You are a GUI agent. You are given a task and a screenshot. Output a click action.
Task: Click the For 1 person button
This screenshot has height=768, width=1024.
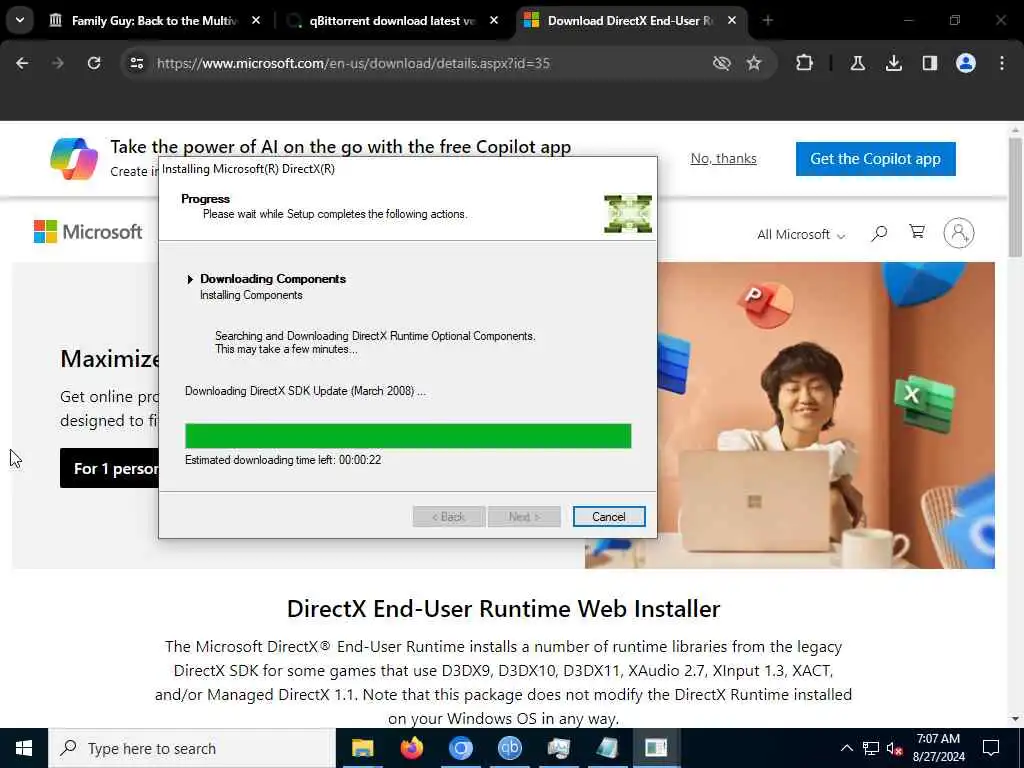click(109, 468)
